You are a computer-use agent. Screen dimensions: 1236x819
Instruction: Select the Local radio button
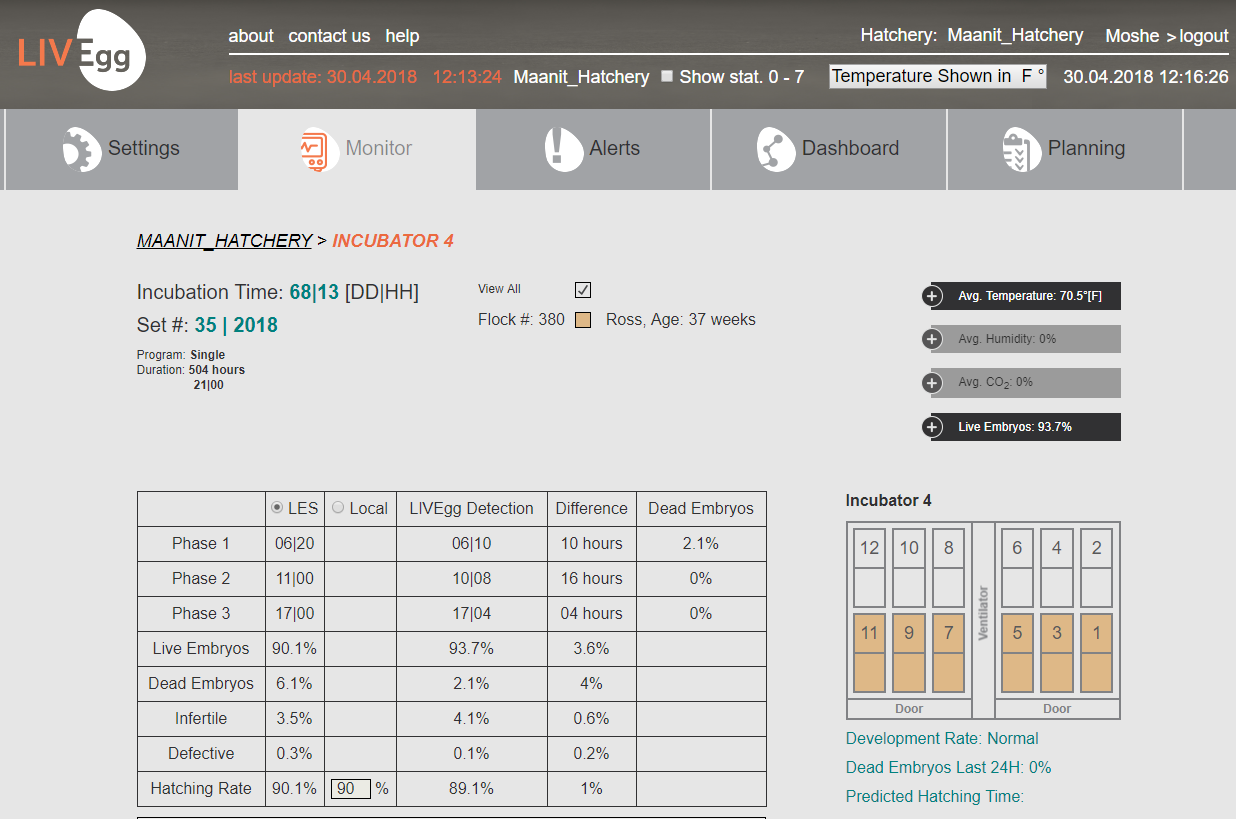[x=337, y=508]
